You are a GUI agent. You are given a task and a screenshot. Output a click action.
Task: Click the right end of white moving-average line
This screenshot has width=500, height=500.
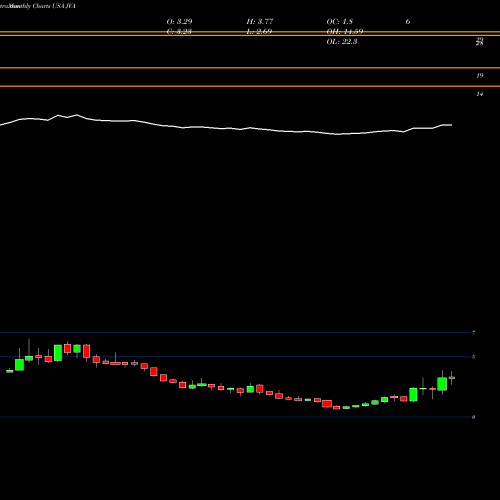451,125
